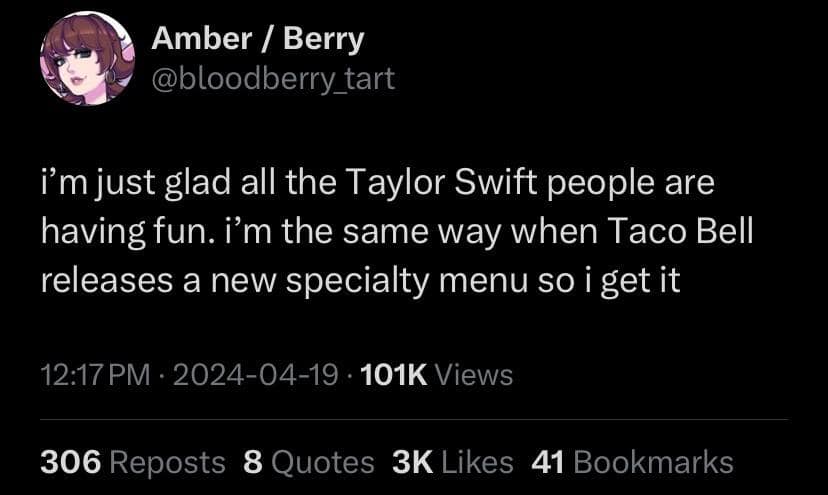Click the 12:17 PM timestamp
This screenshot has height=495, width=828.
pos(95,375)
